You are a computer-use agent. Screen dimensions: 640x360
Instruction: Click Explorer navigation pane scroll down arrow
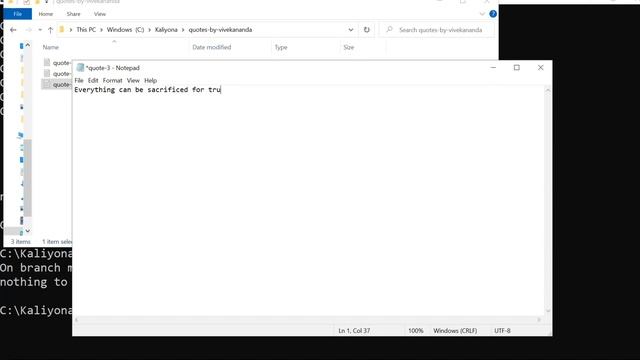[x=27, y=231]
